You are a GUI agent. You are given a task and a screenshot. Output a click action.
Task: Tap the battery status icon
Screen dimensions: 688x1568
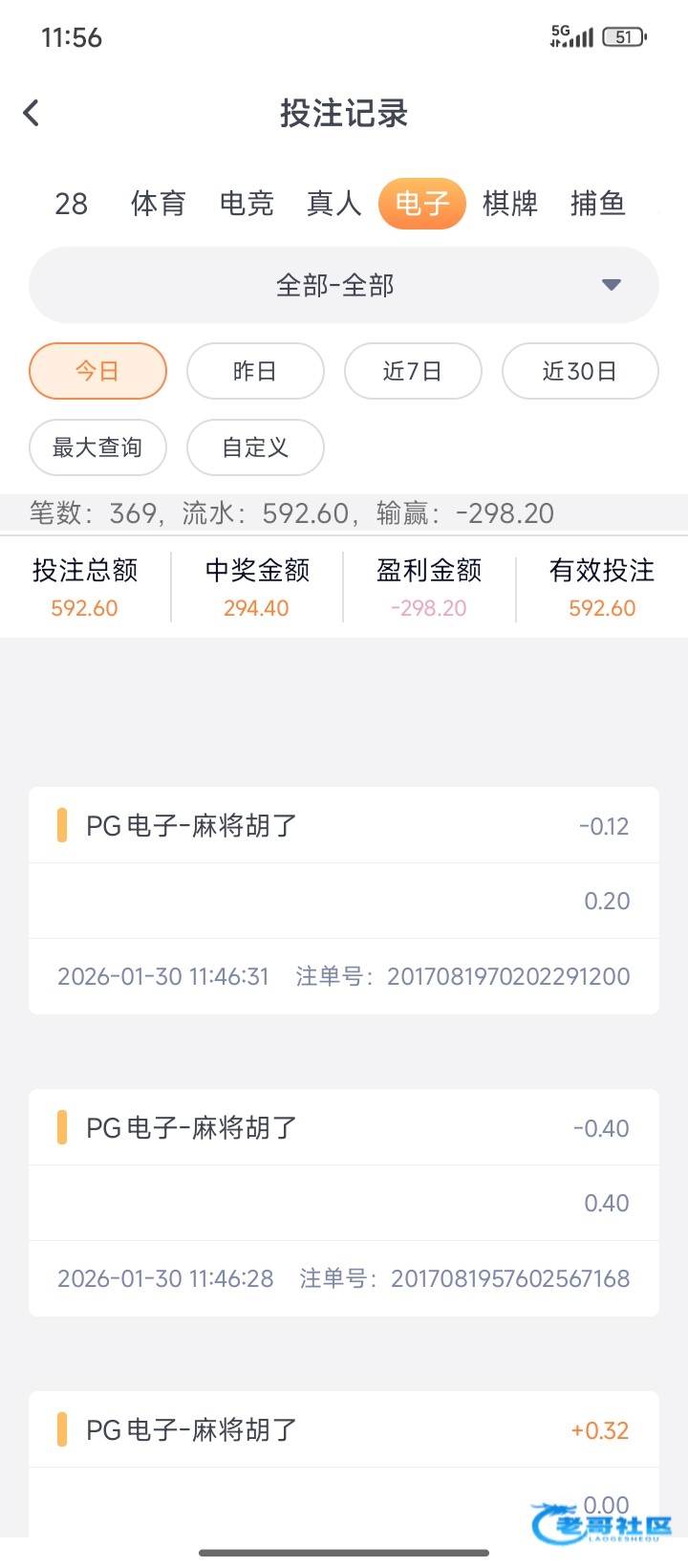[x=625, y=37]
